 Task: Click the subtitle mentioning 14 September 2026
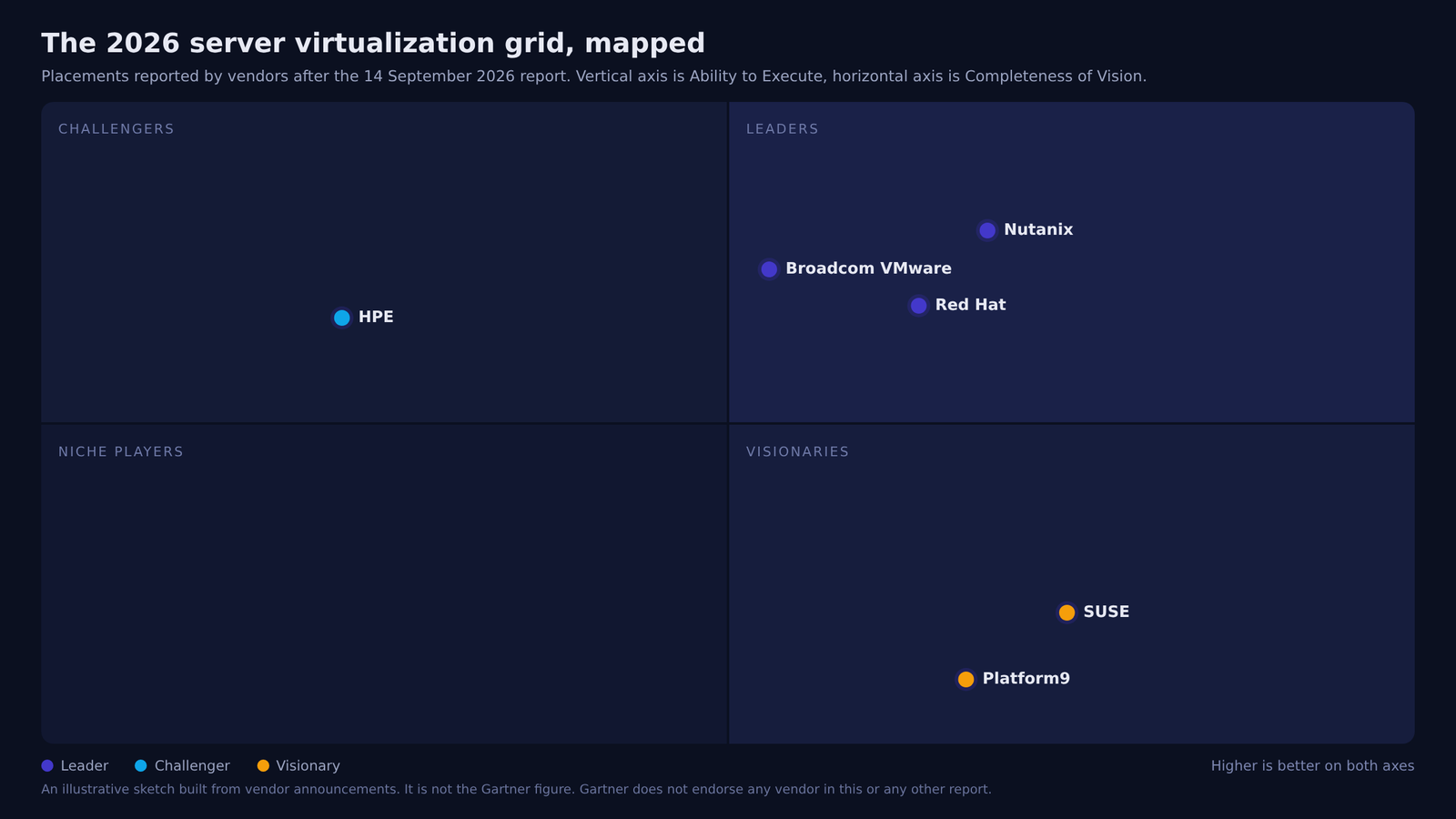[594, 76]
